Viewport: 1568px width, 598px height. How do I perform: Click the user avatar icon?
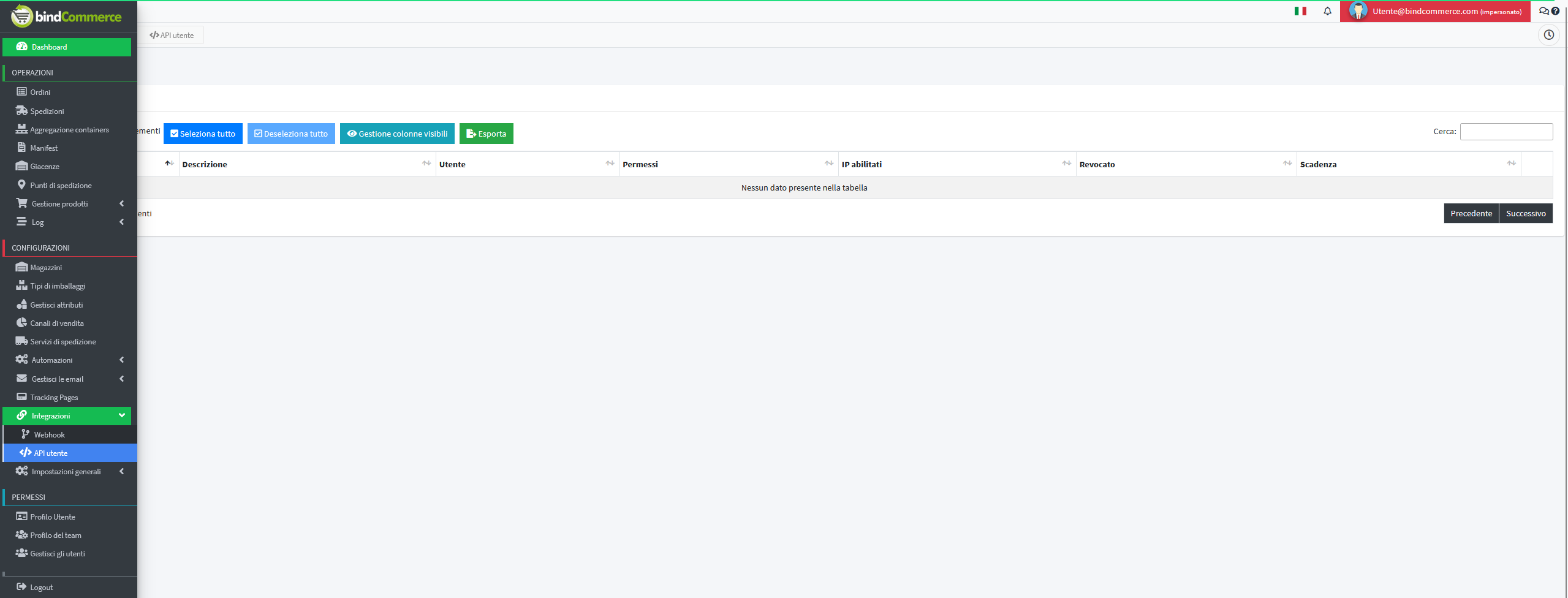[x=1358, y=11]
